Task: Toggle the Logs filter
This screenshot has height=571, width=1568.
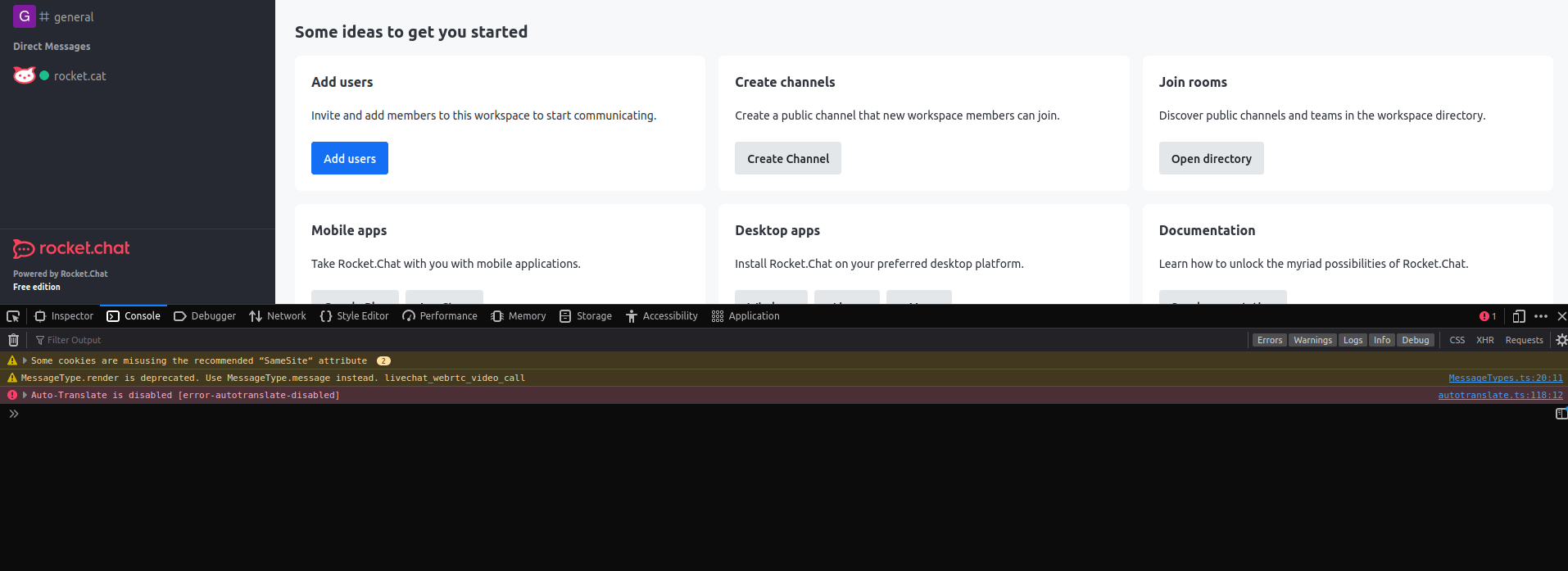Action: click(1353, 340)
